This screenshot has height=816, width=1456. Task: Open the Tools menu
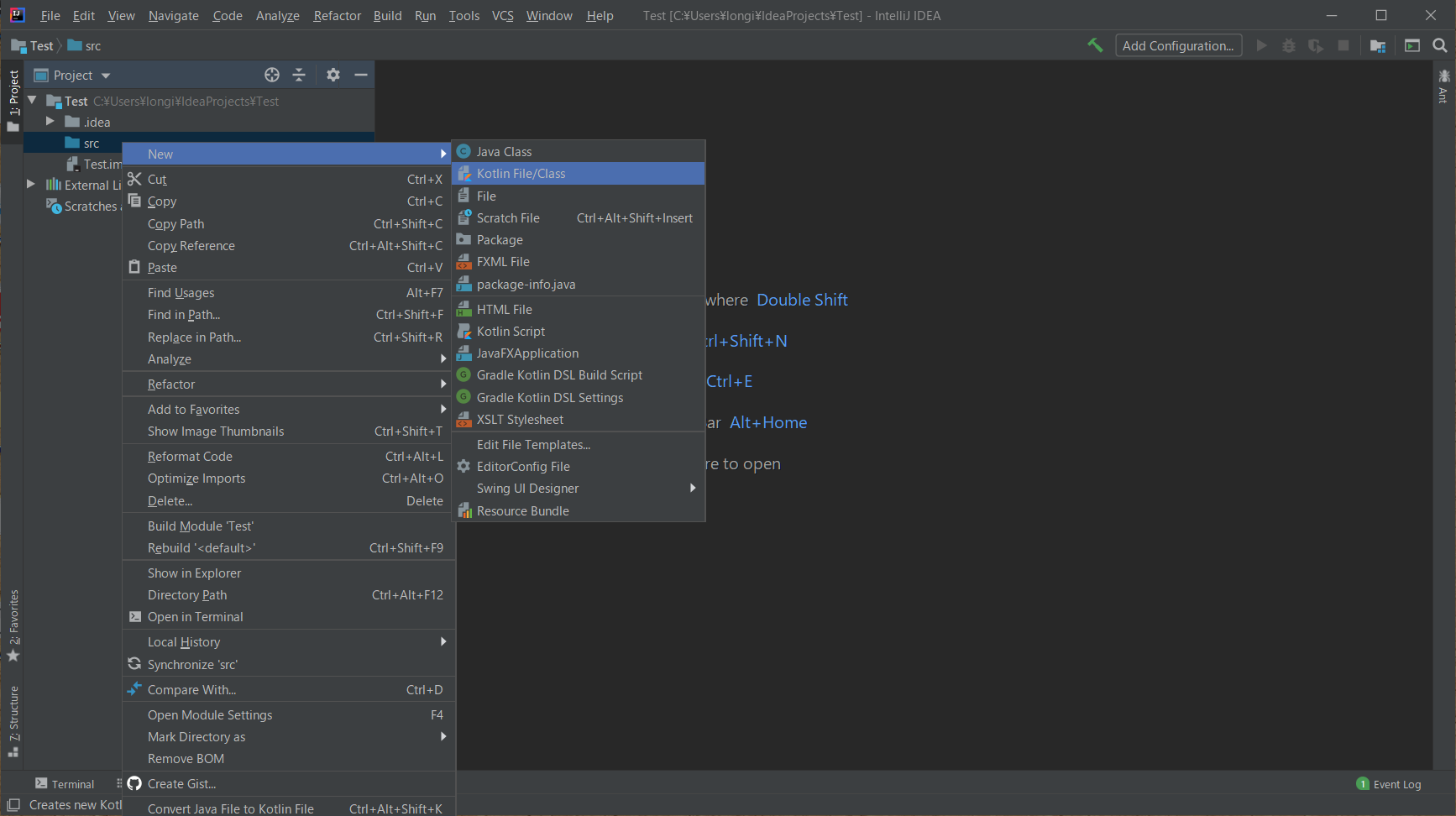click(464, 16)
